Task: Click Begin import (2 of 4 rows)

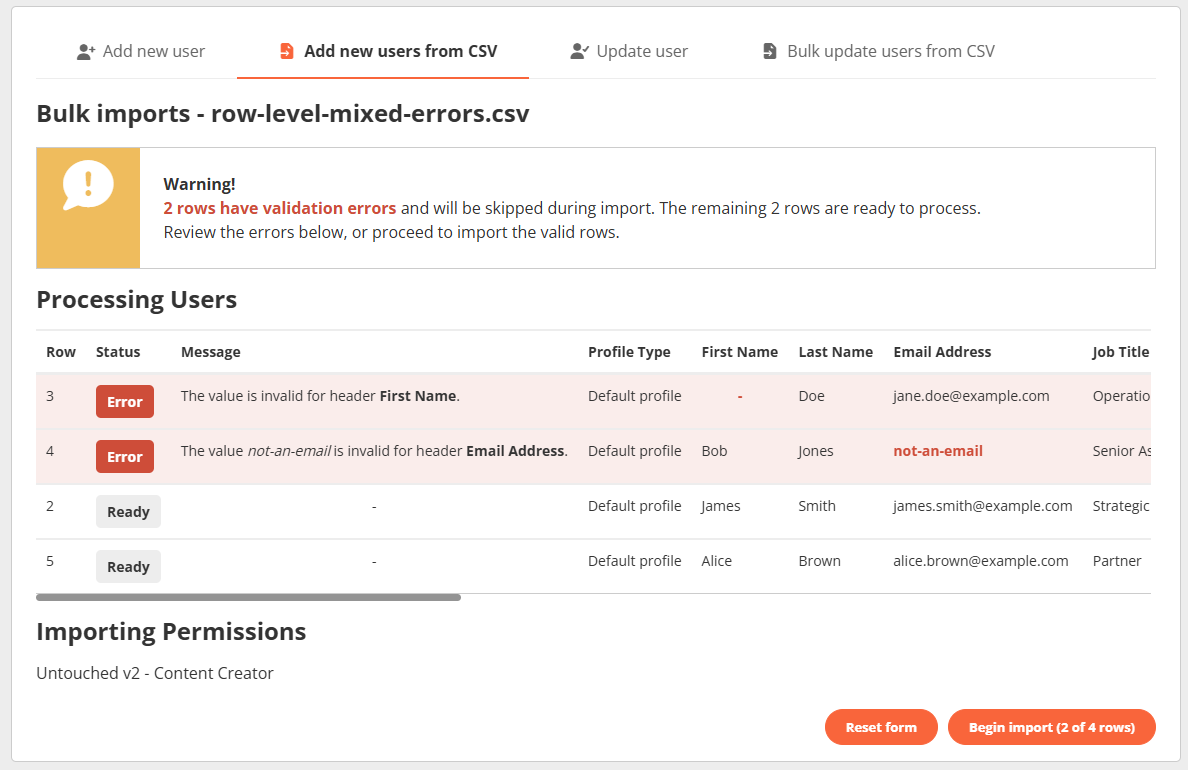Action: (1052, 727)
